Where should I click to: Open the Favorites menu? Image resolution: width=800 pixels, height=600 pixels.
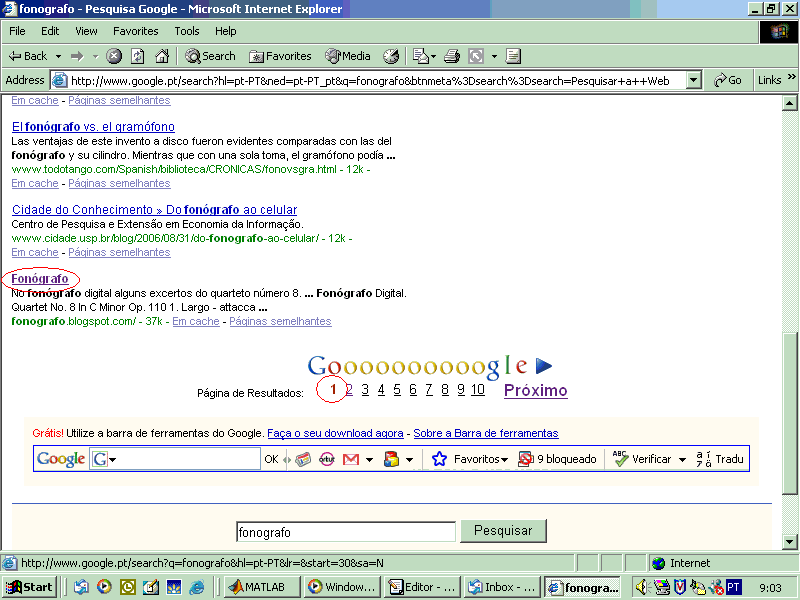(x=136, y=31)
